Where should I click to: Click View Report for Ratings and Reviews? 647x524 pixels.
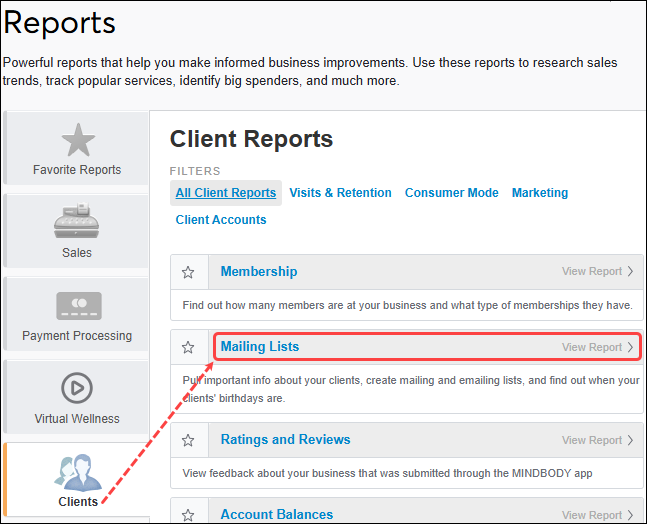[x=597, y=440]
